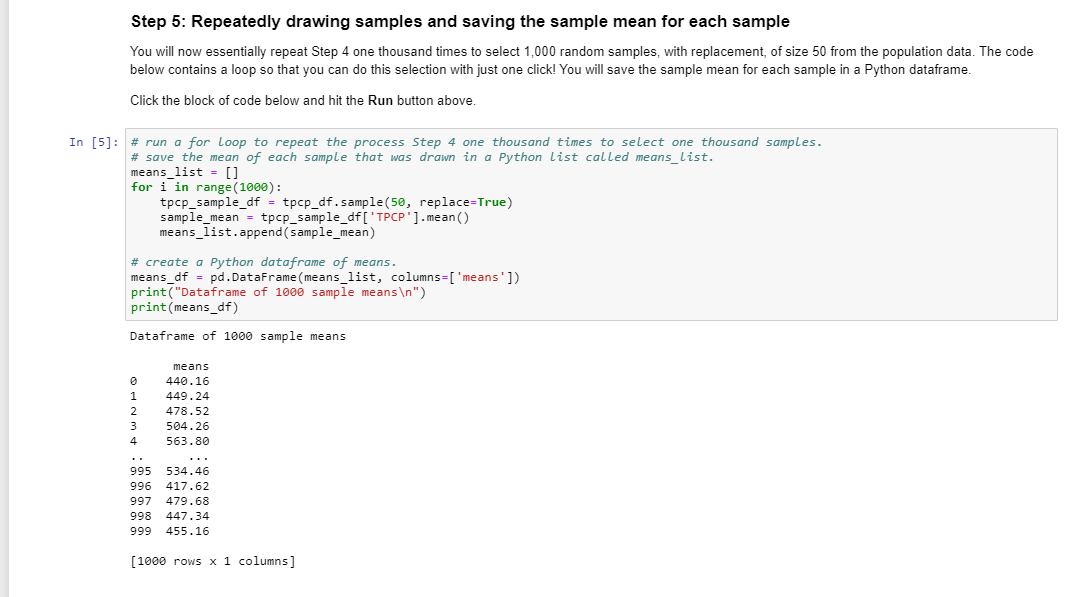Screen dimensions: 1066x597
Task: Click the value 563.80 at row 4
Action: 191,440
